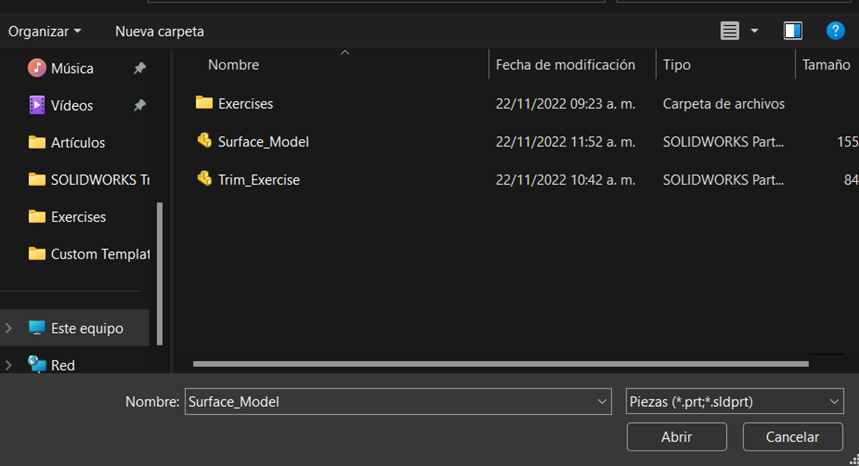Click Exercises date 22/11/2022 09:23 a. m.
Screen dimensions: 859x466
tap(565, 103)
